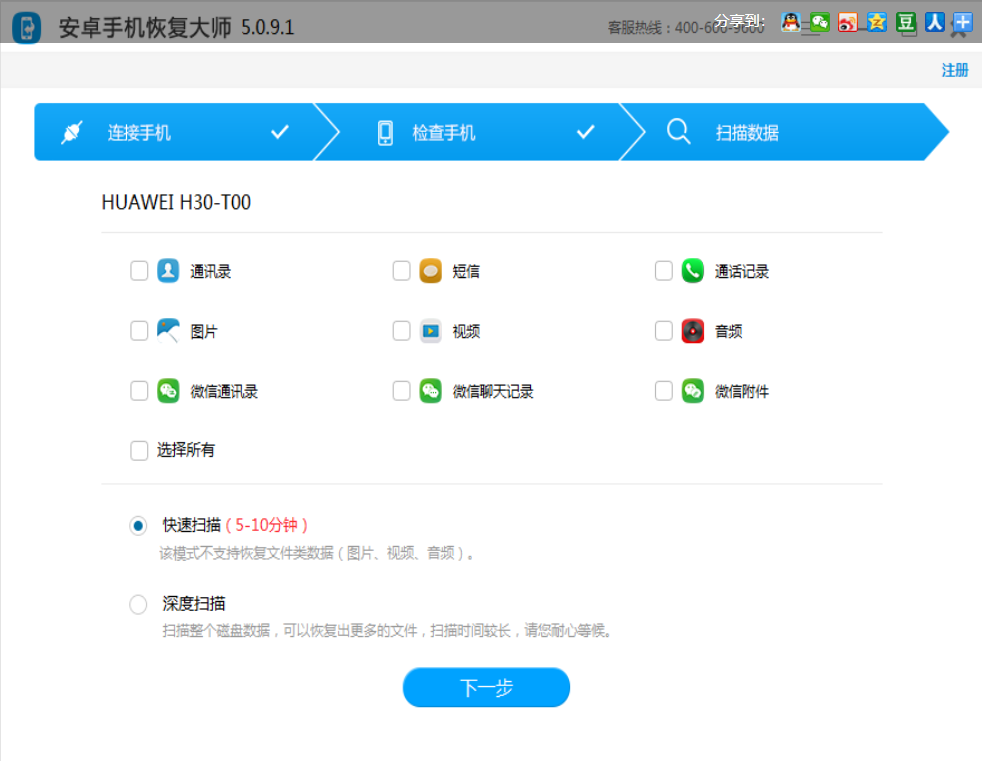This screenshot has width=982, height=761.
Task: Check 微信聊天记录 for recovery
Action: [x=402, y=391]
